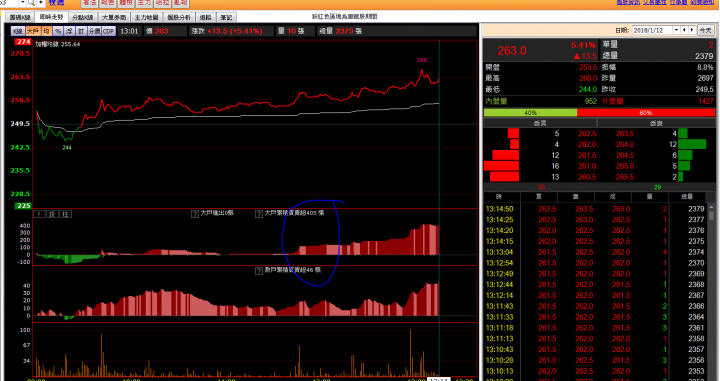Click the help icon beside 大戶進出0張
Screen dimensions: 720x381
pyautogui.click(x=195, y=213)
